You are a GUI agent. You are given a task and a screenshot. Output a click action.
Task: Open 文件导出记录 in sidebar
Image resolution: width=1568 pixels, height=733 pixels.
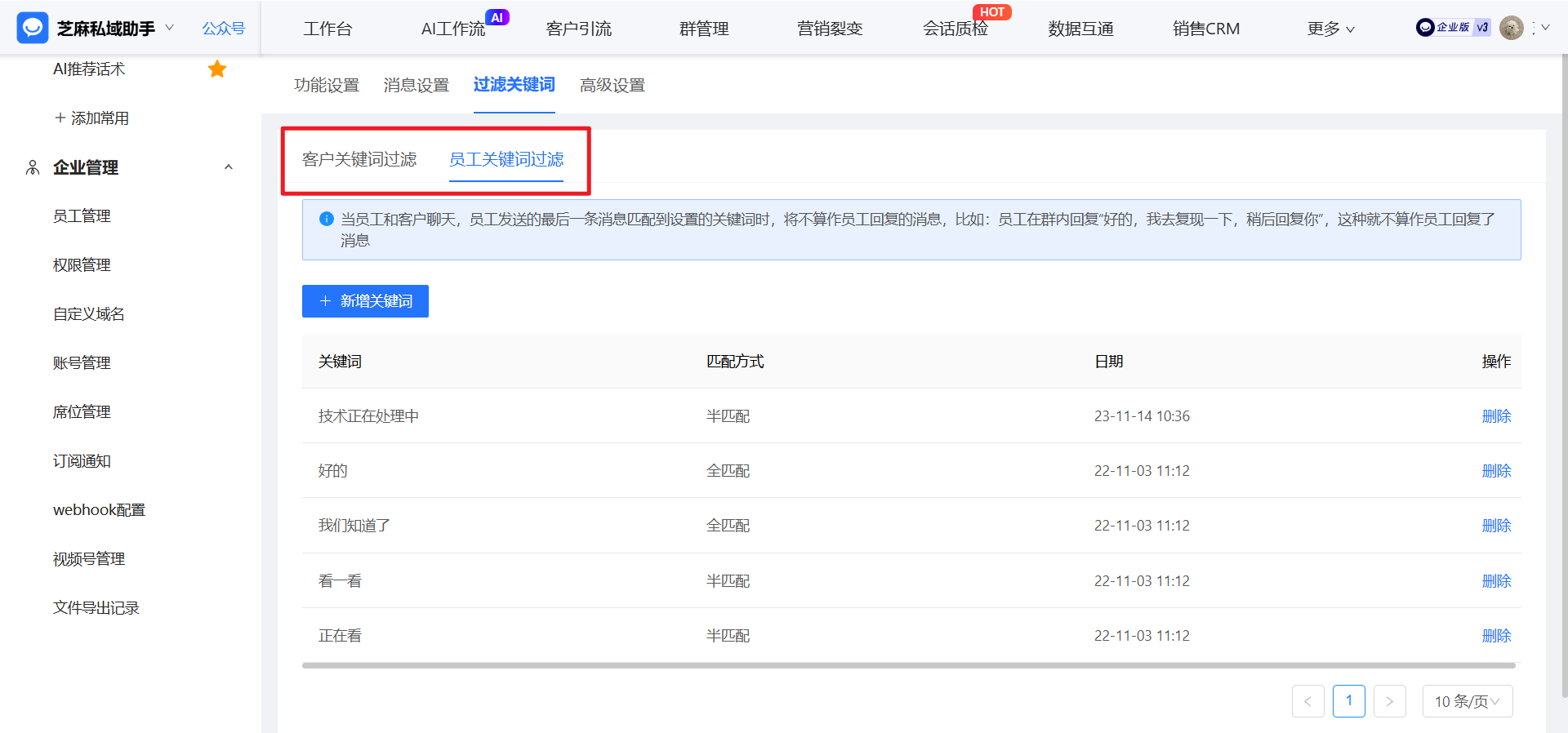96,608
